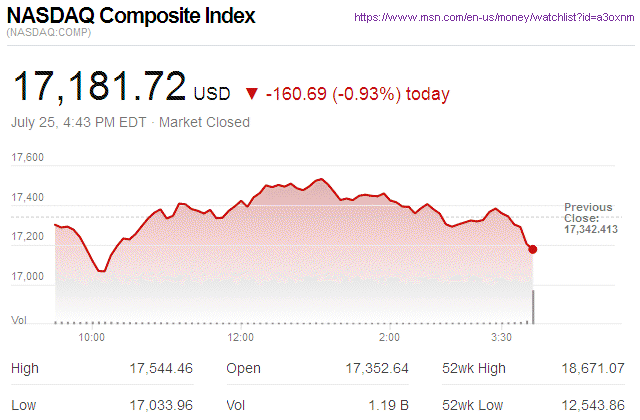Click the -160.69 (-0.93%) today change text
This screenshot has width=640, height=420.
click(x=358, y=94)
